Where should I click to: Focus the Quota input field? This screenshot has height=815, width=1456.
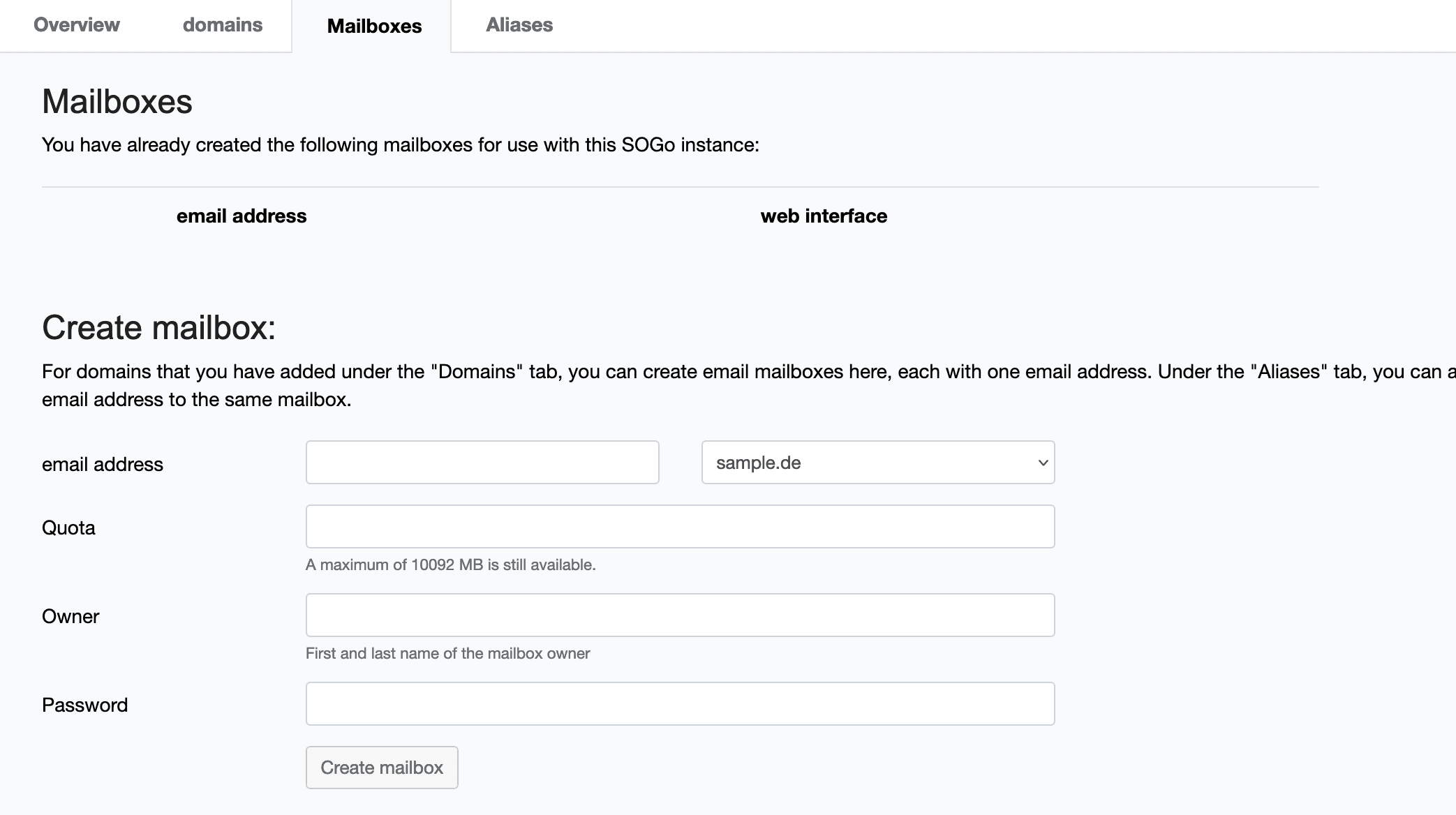pos(679,526)
